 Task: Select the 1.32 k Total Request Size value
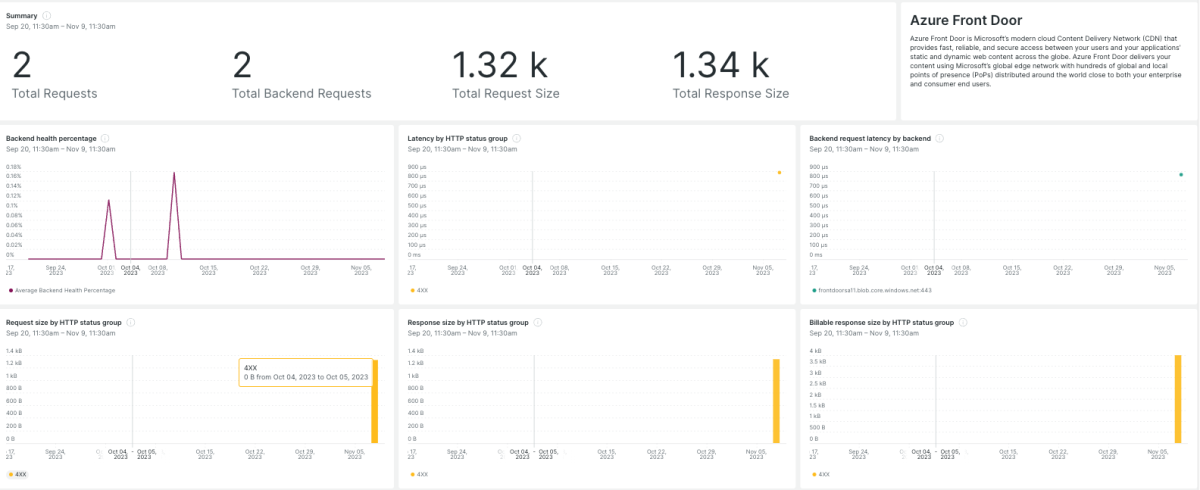[x=500, y=65]
